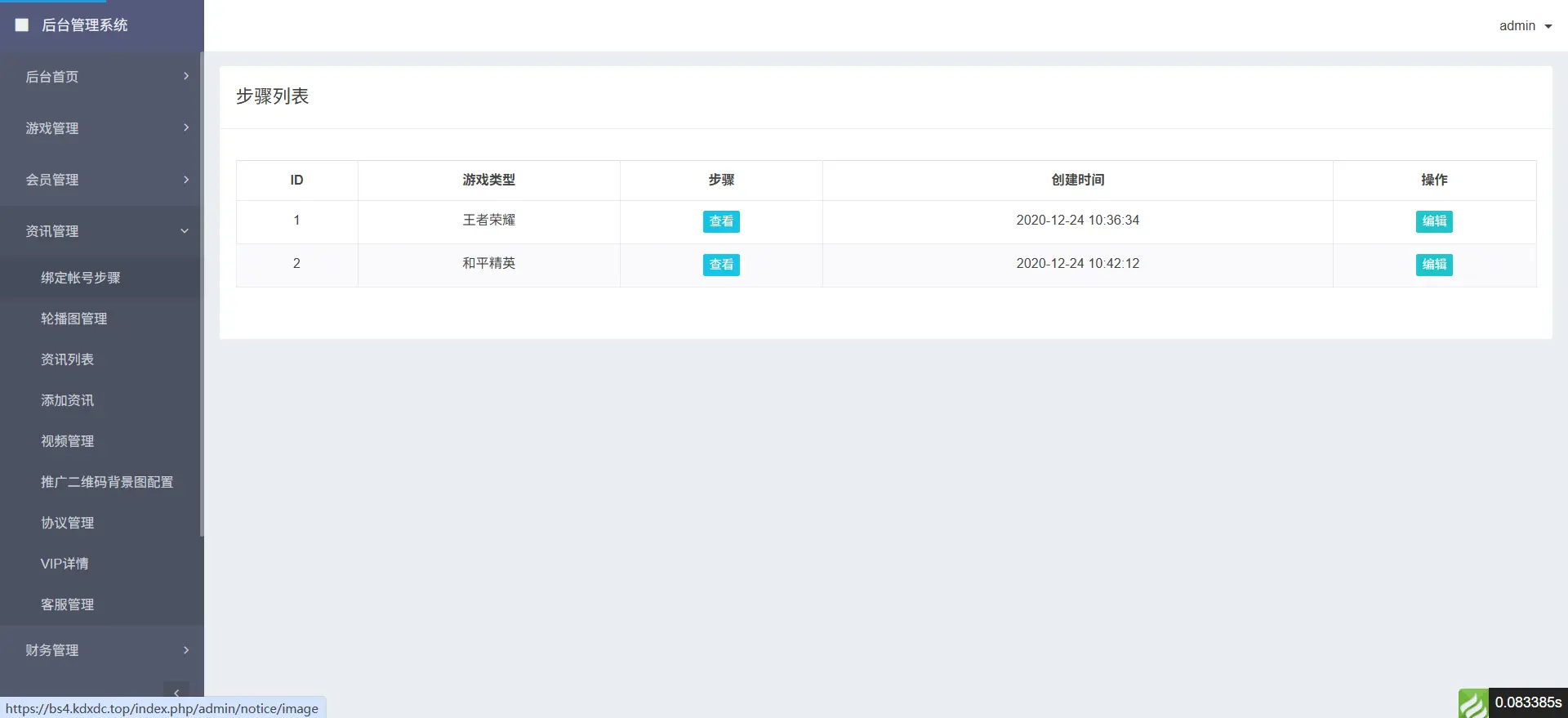
Task: Expand the 后台首页 menu chevron
Action: 186,76
